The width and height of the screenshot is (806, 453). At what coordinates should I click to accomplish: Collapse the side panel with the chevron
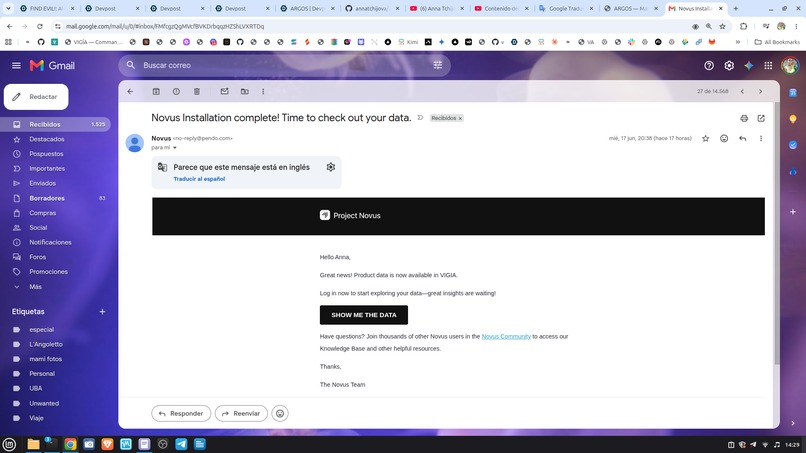pyautogui.click(x=793, y=423)
